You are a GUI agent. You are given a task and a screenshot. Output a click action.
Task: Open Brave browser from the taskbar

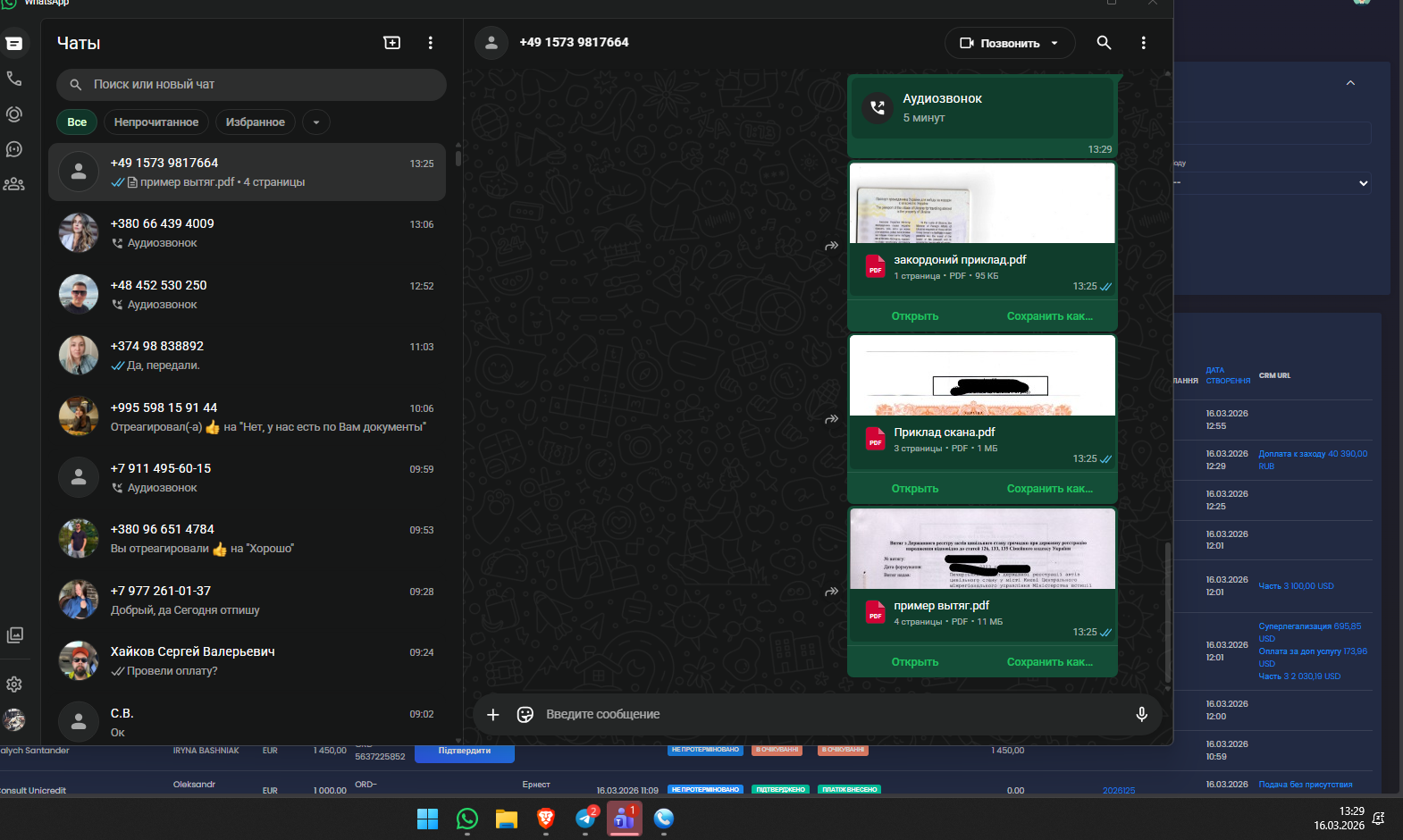[x=546, y=819]
